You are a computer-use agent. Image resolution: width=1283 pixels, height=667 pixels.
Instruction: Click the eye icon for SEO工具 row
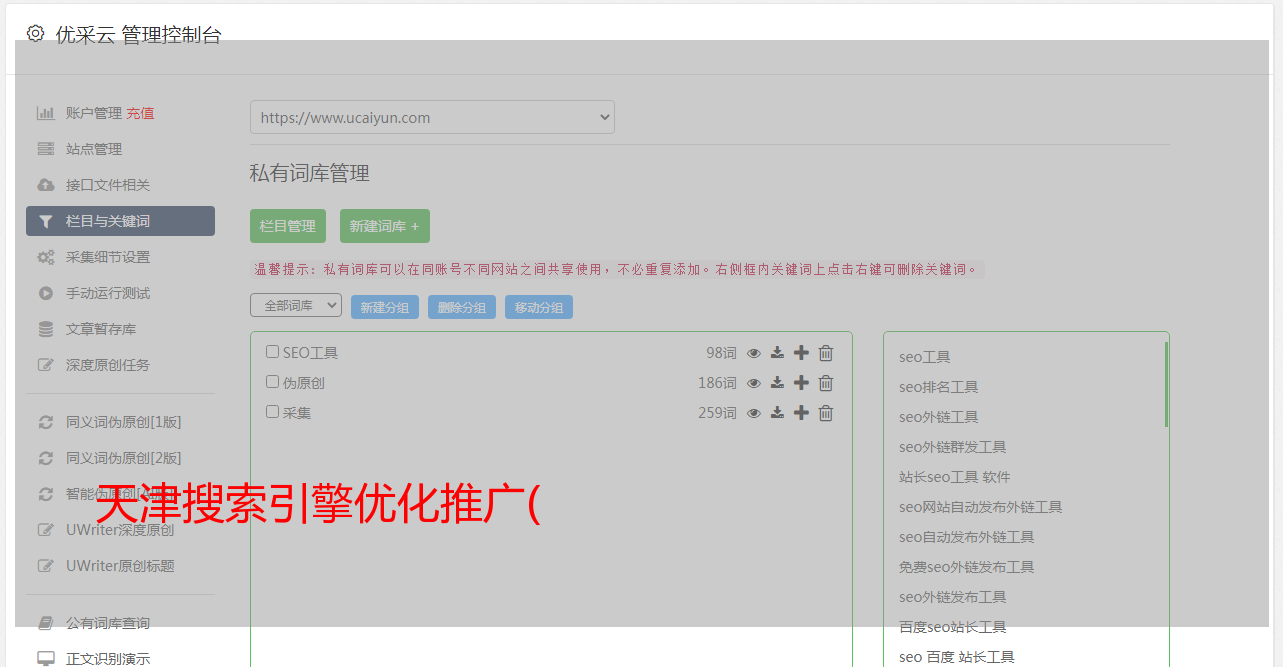click(x=754, y=353)
